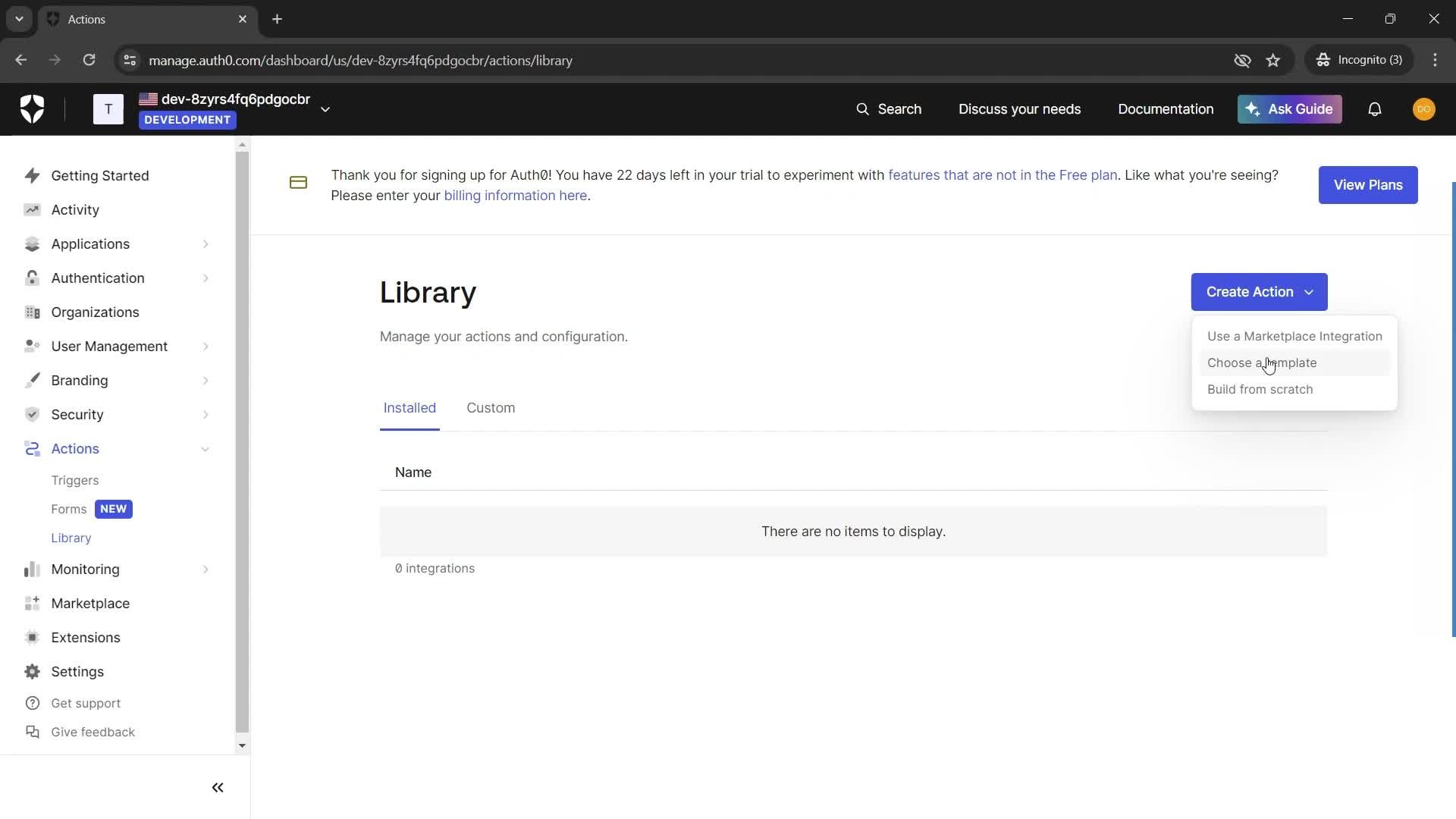Open notifications bell icon
1456x819 pixels.
click(x=1375, y=109)
